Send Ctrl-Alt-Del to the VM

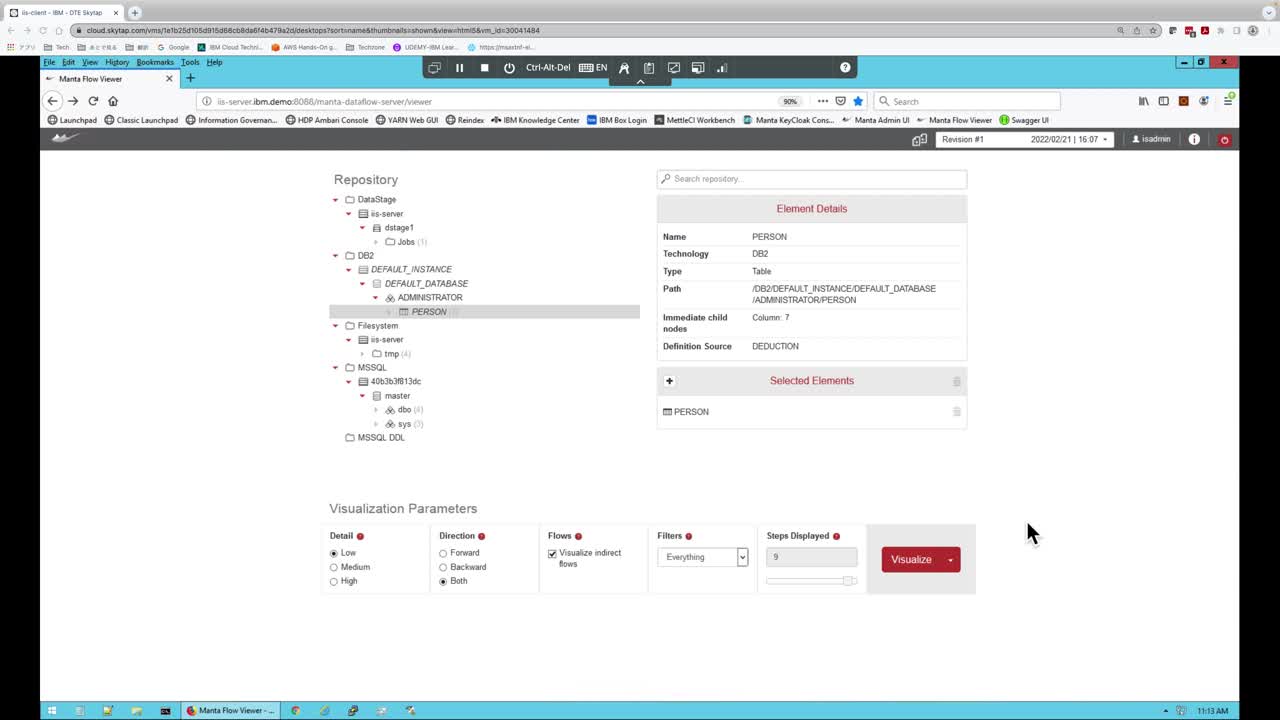(x=548, y=68)
